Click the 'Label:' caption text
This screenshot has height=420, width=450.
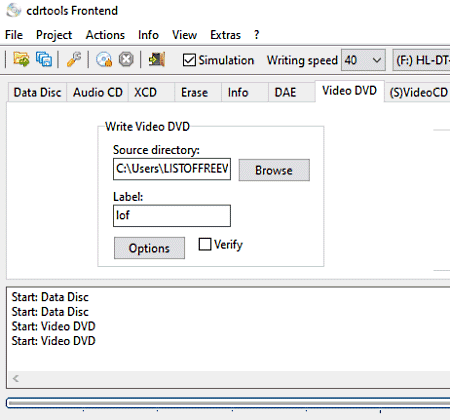point(128,197)
